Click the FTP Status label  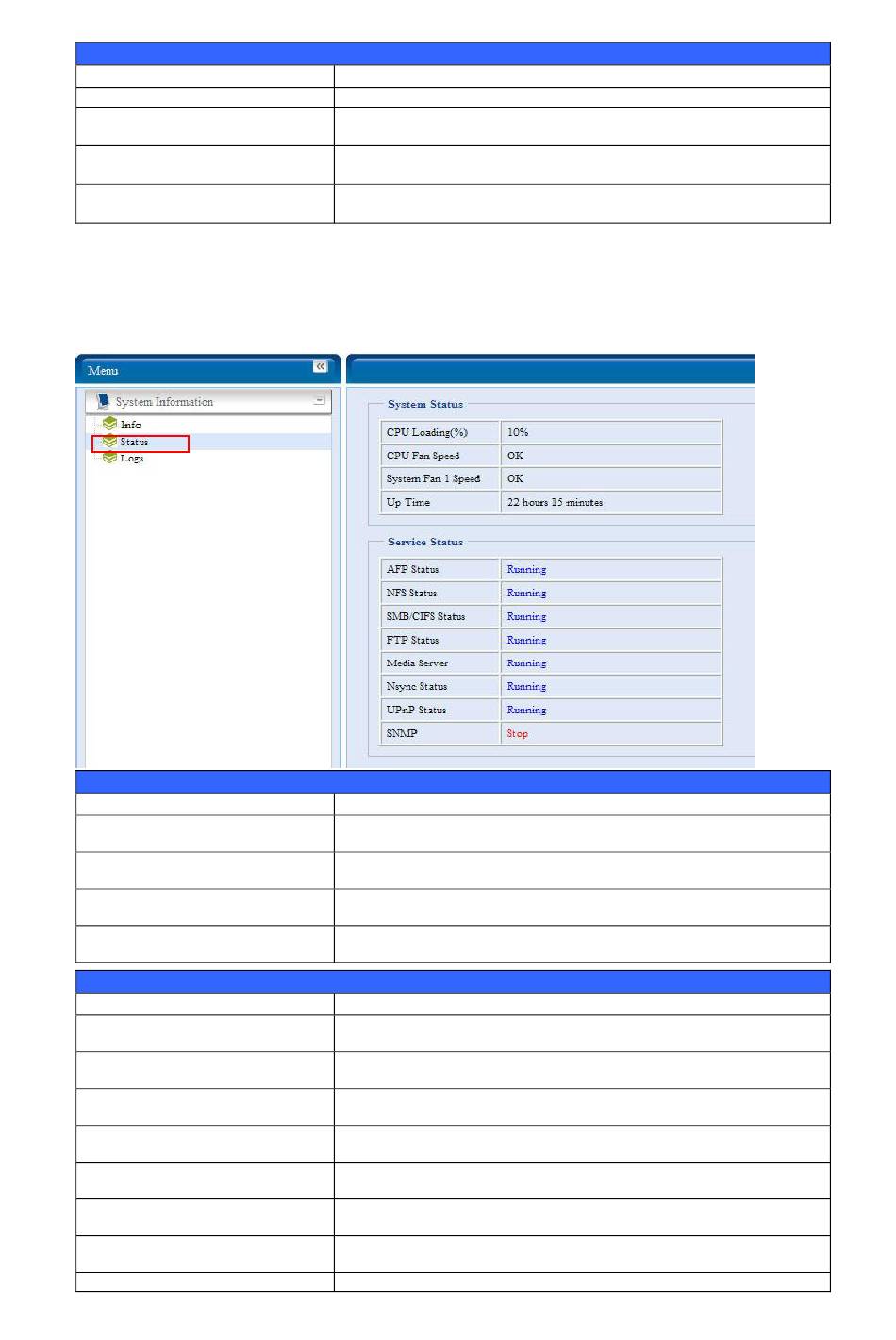pyautogui.click(x=412, y=641)
